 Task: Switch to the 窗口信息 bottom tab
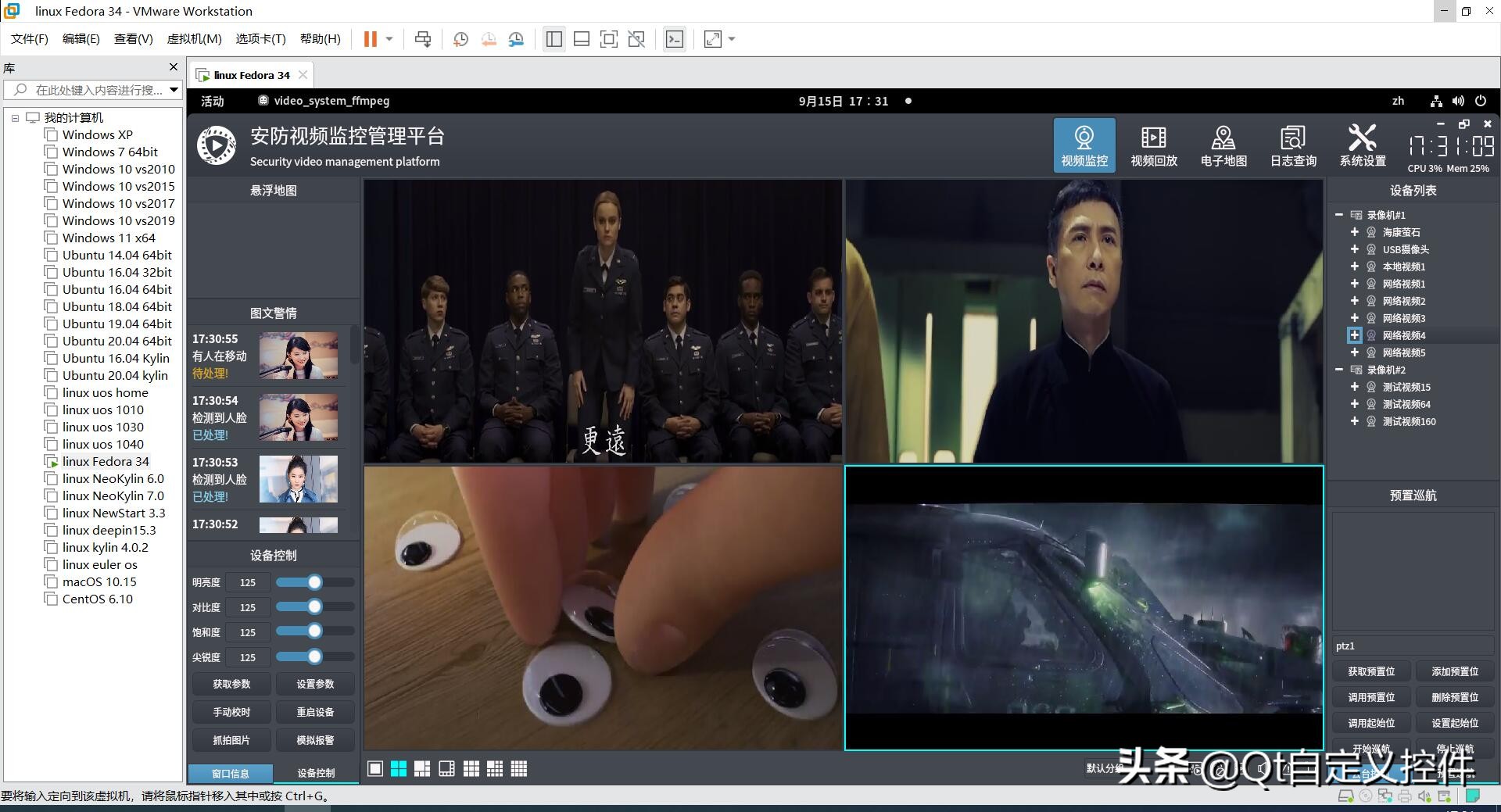point(231,773)
